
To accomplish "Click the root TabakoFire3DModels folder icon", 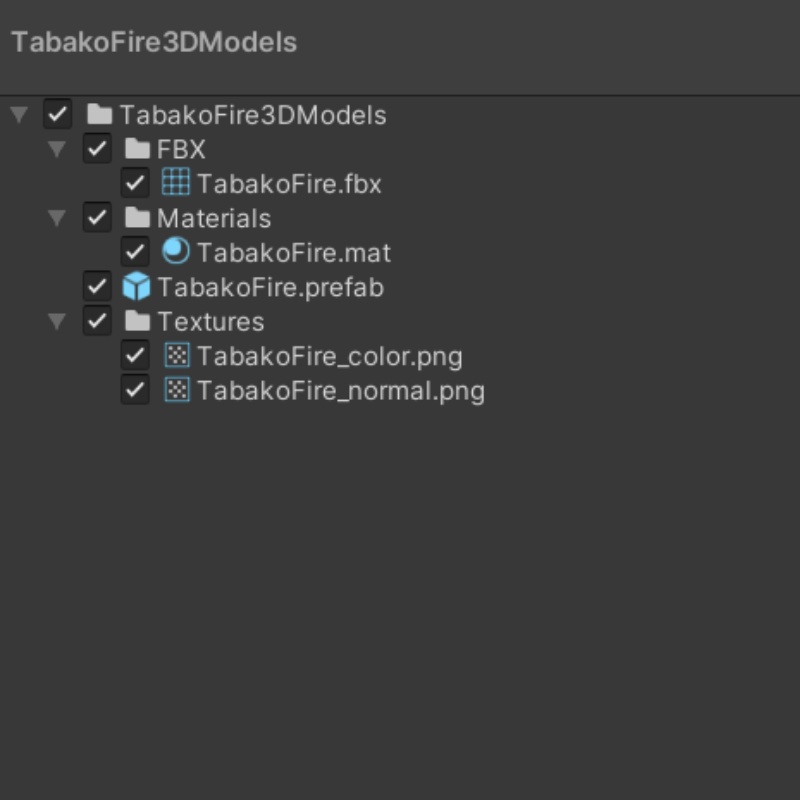I will [x=99, y=115].
